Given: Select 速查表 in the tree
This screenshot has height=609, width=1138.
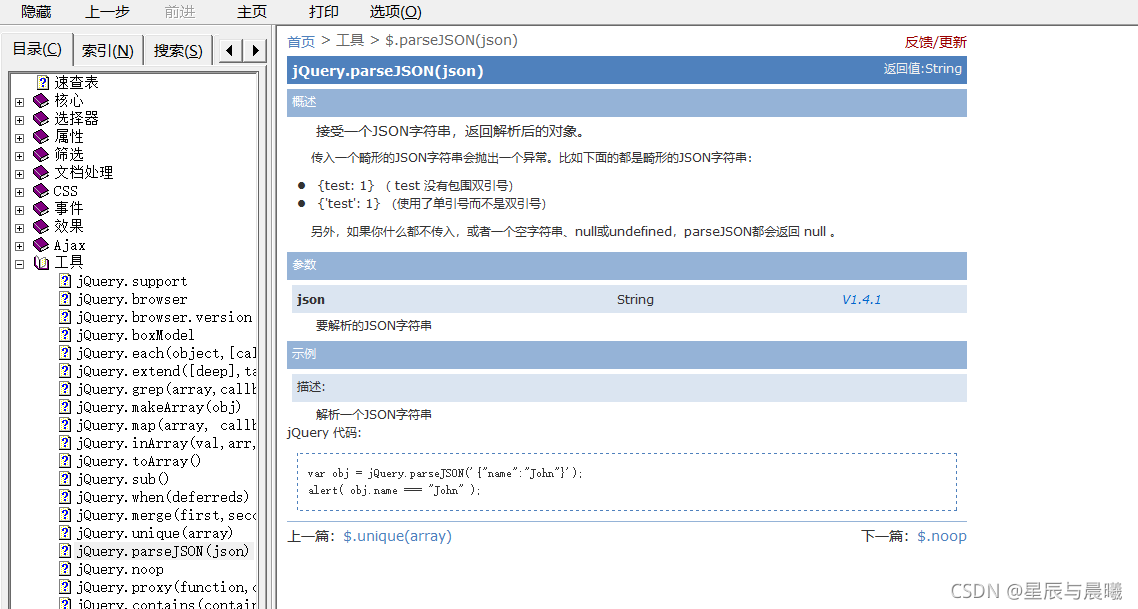Looking at the screenshot, I should click(76, 83).
